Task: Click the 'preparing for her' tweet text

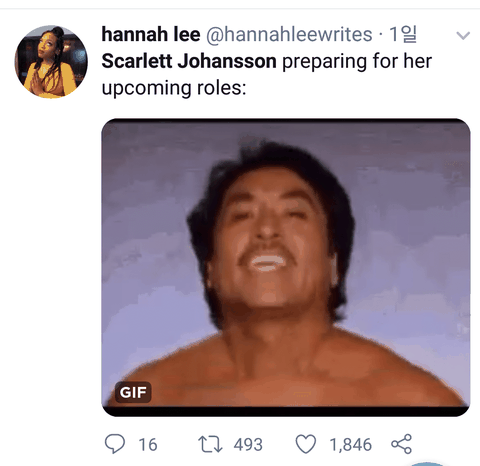Action: [x=357, y=61]
